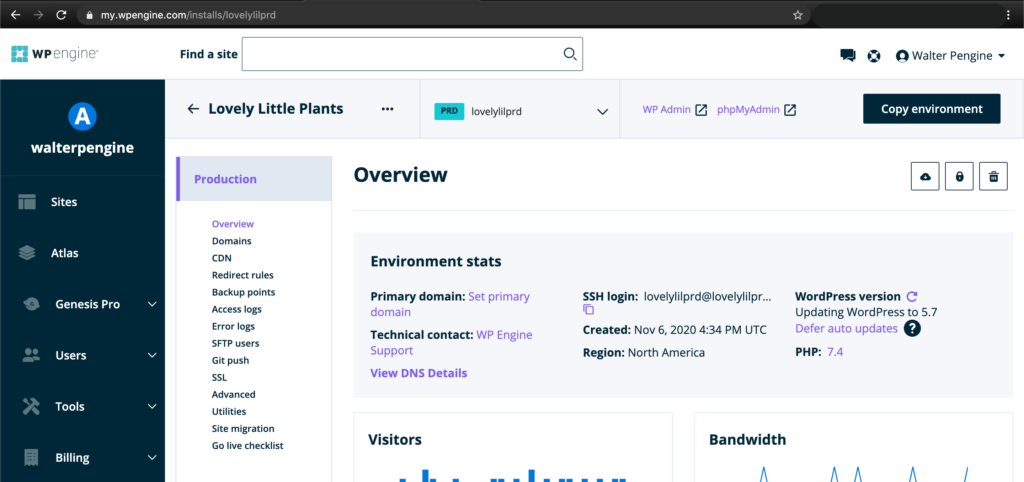Open the chat messages icon
This screenshot has height=482, width=1024.
point(848,56)
